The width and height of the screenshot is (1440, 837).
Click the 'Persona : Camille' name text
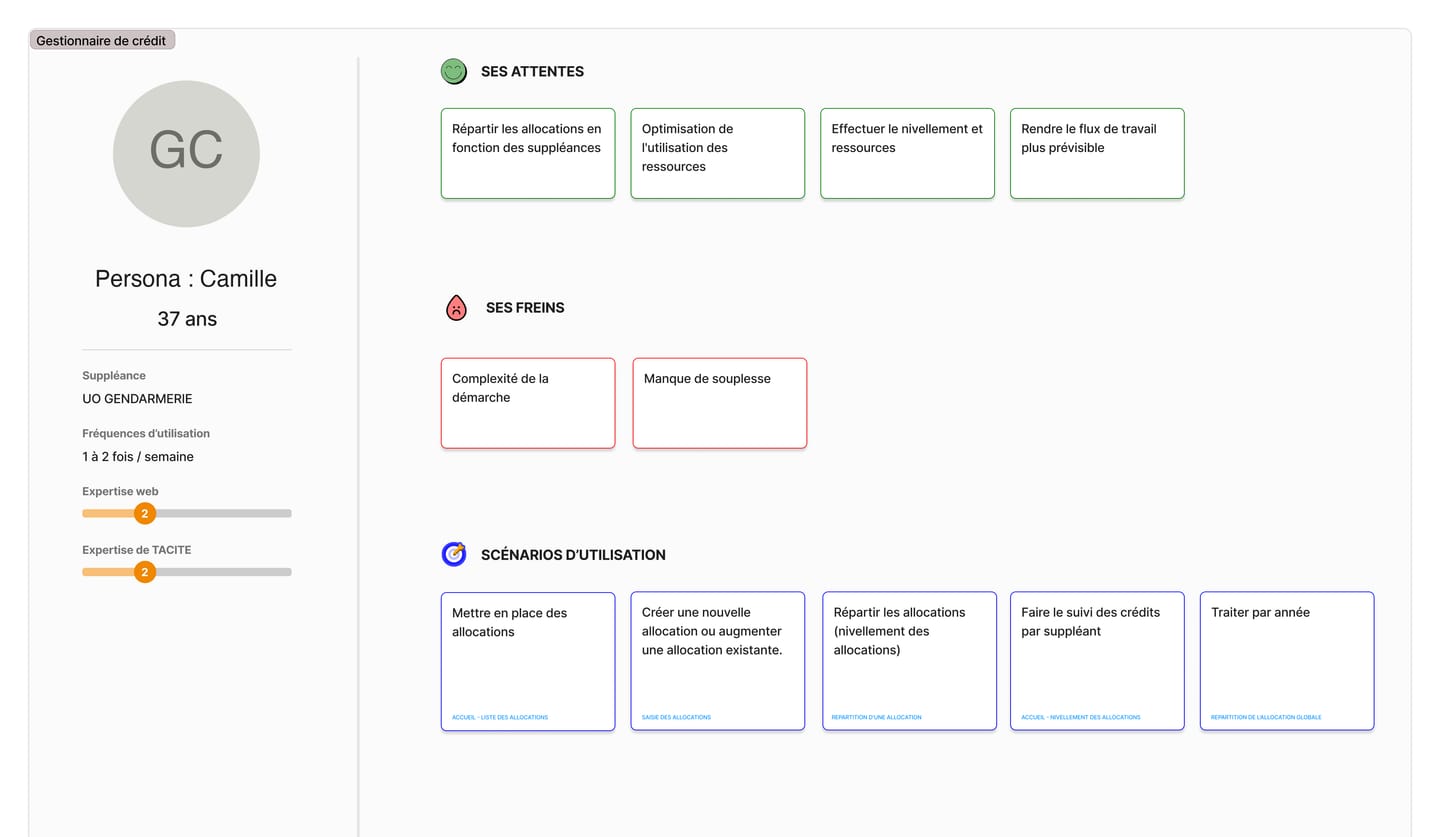(x=186, y=279)
